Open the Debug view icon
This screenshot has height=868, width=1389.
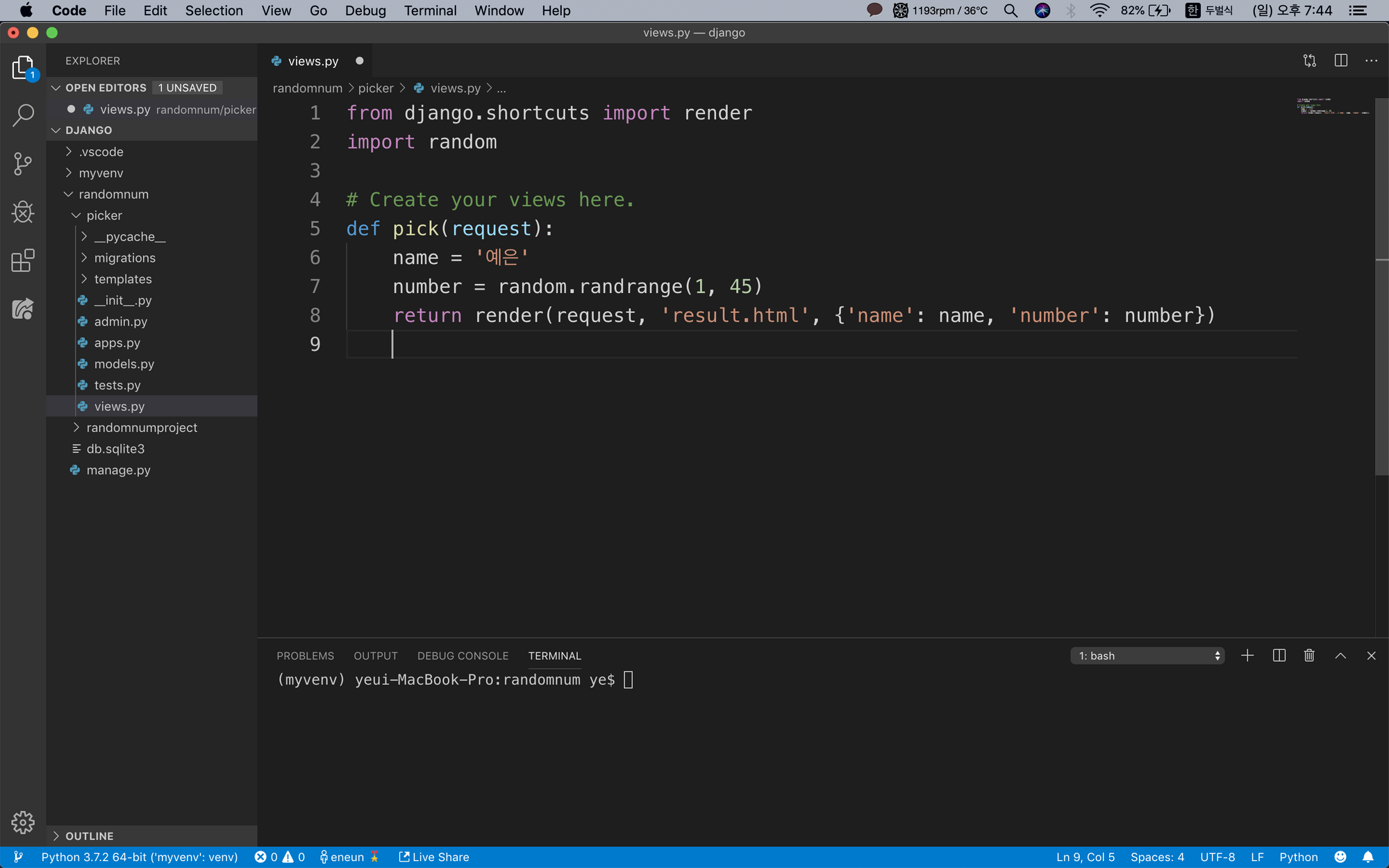pyautogui.click(x=23, y=212)
